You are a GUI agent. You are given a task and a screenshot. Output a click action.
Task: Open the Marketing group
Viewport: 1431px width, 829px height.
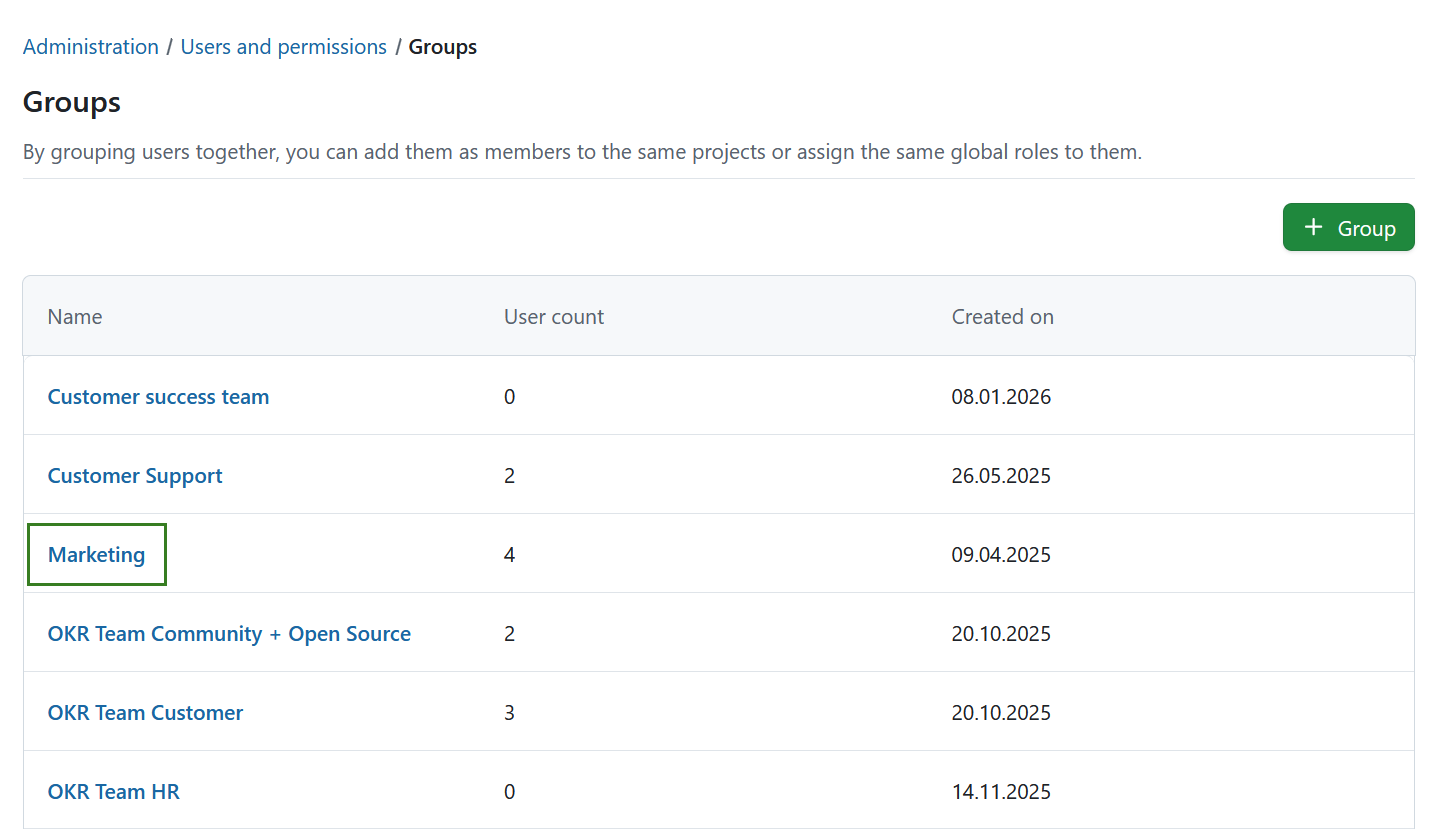96,554
